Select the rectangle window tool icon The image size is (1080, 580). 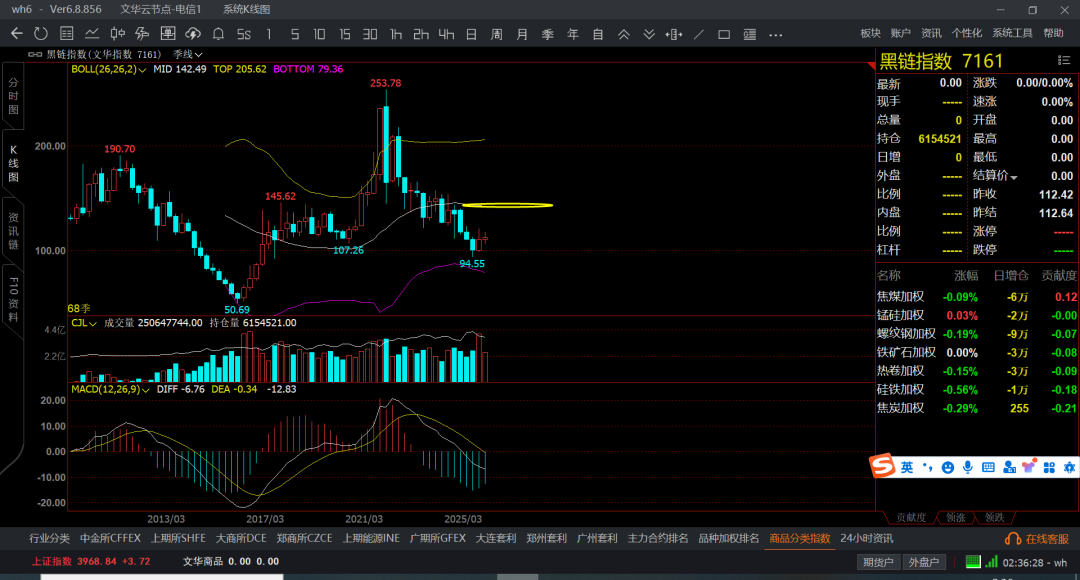click(724, 34)
